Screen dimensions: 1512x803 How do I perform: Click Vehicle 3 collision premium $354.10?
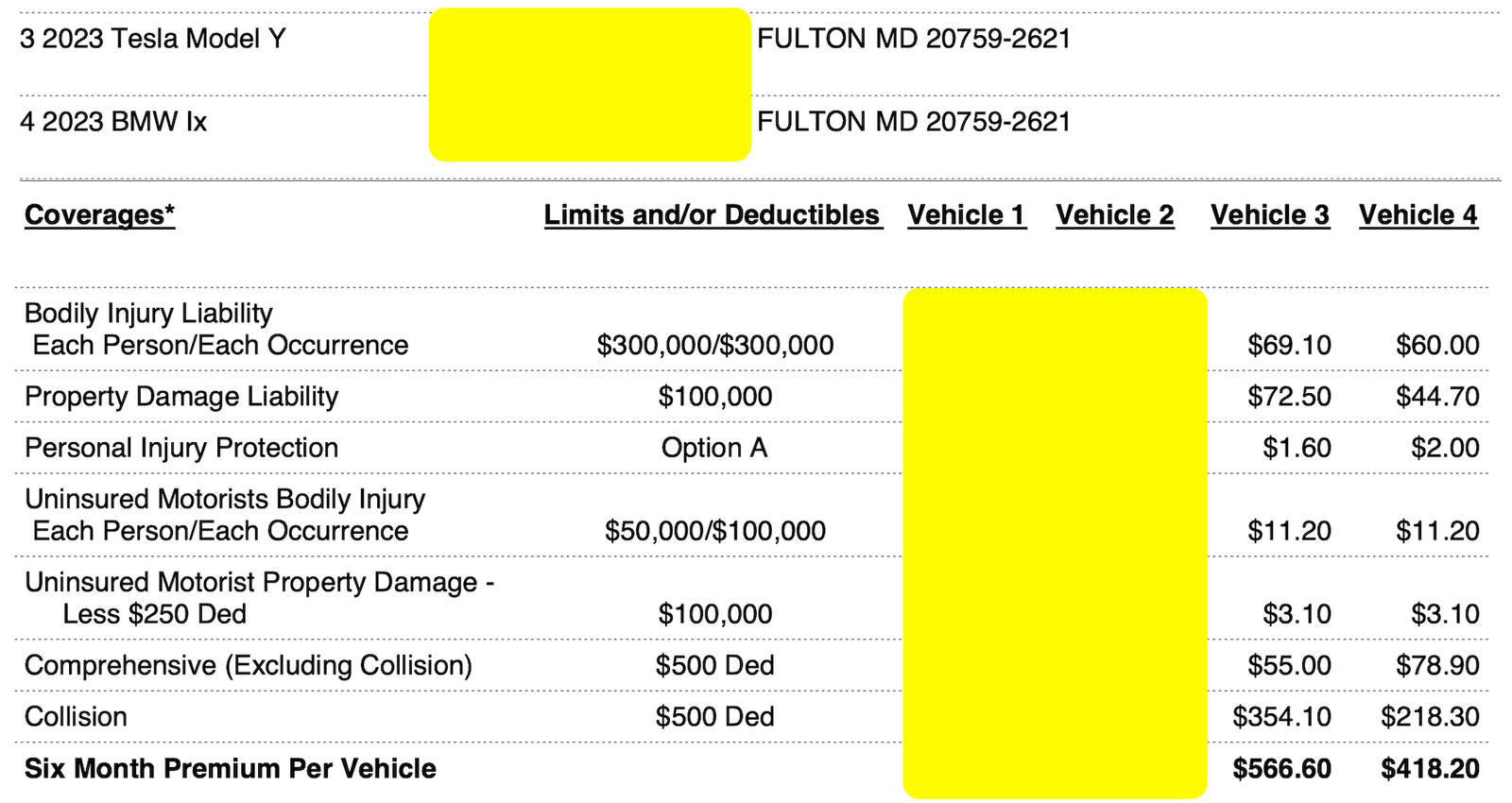(1281, 717)
